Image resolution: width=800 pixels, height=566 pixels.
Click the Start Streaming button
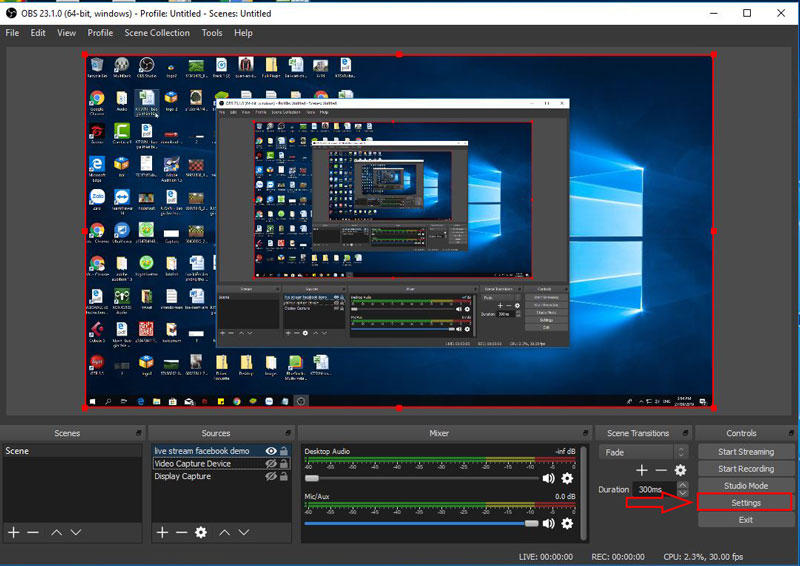tap(745, 452)
